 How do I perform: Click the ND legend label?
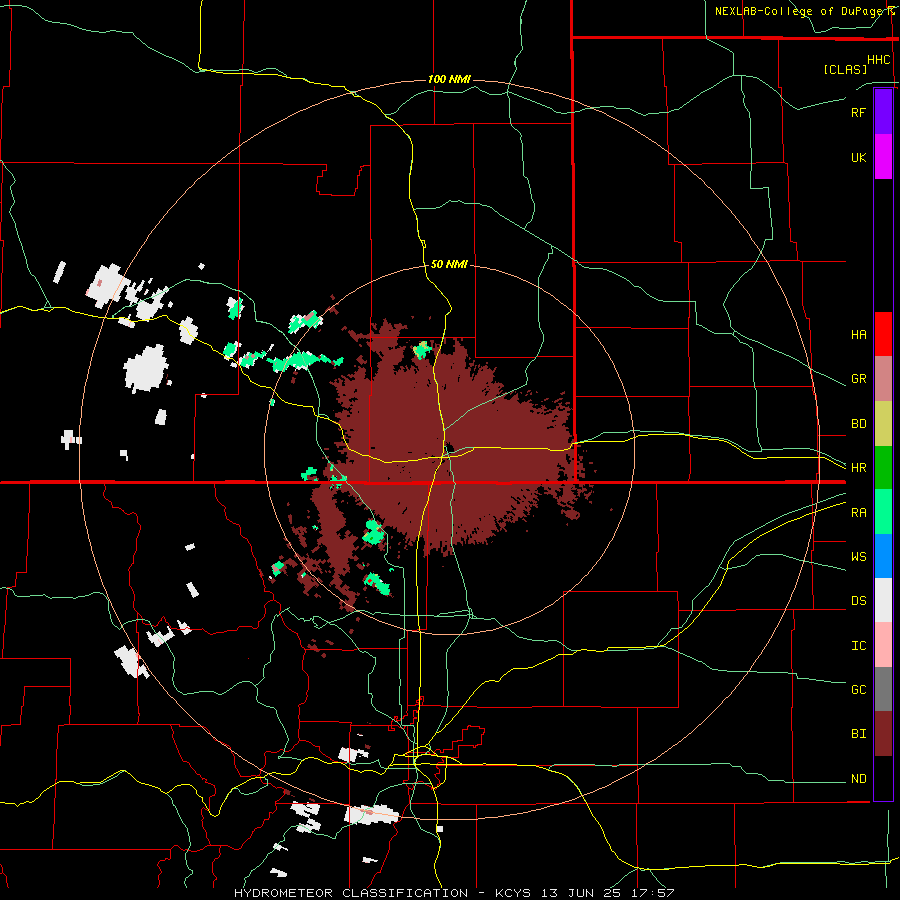858,779
